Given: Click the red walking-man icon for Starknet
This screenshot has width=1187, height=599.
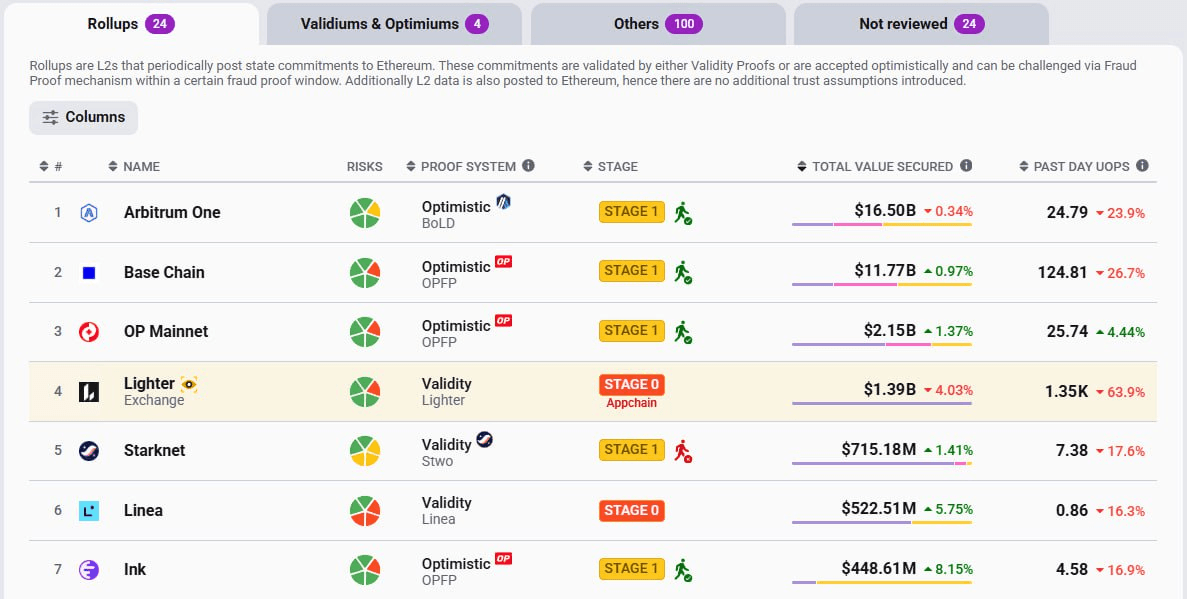Looking at the screenshot, I should [x=683, y=451].
